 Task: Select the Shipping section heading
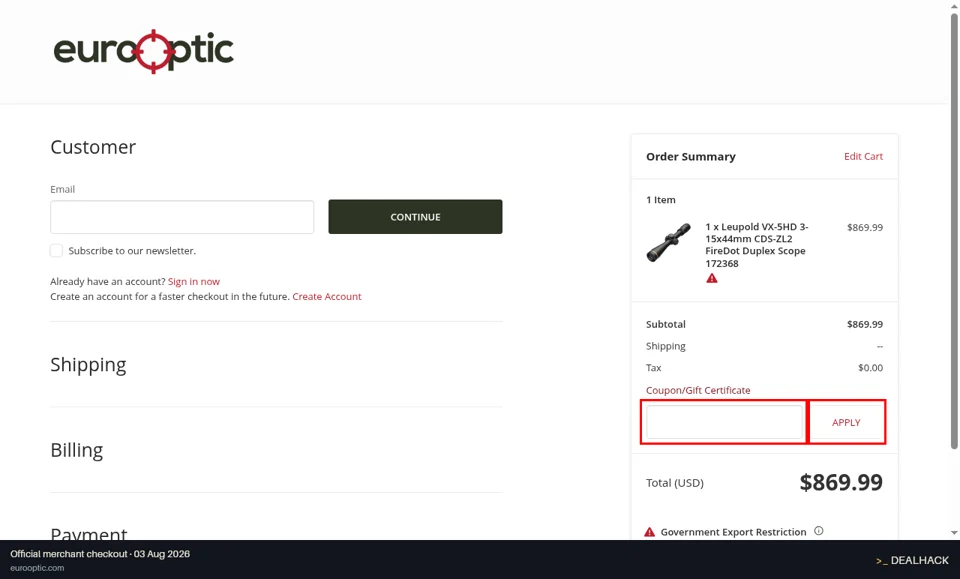[x=88, y=365]
